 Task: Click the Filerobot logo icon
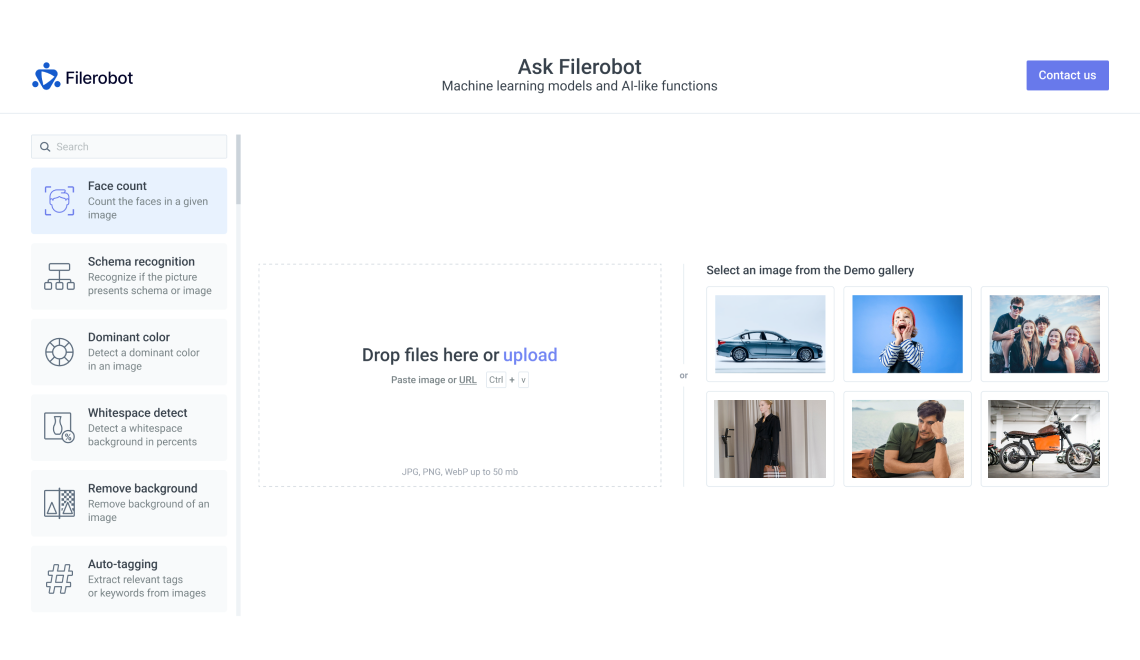click(46, 77)
